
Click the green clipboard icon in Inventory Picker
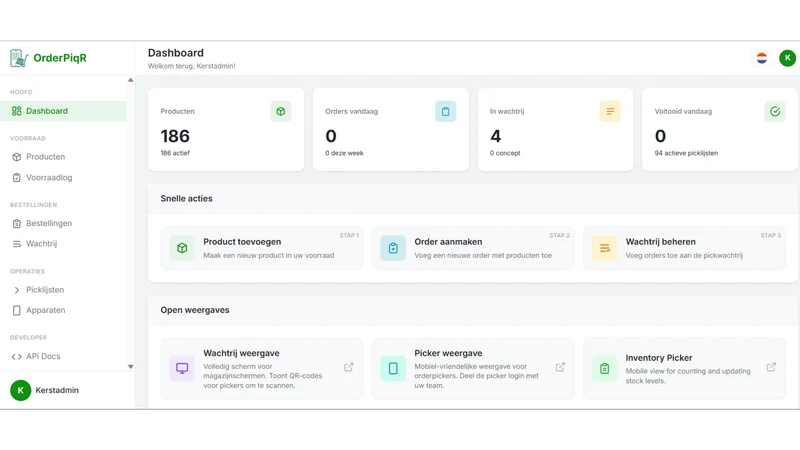[x=605, y=368]
